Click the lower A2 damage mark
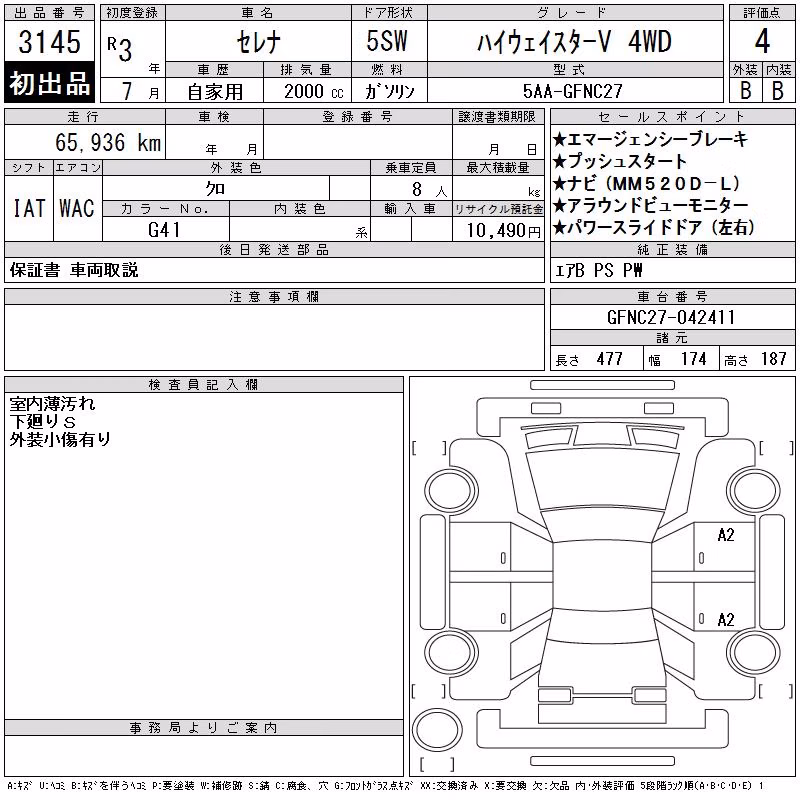The width and height of the screenshot is (800, 800). tap(726, 619)
